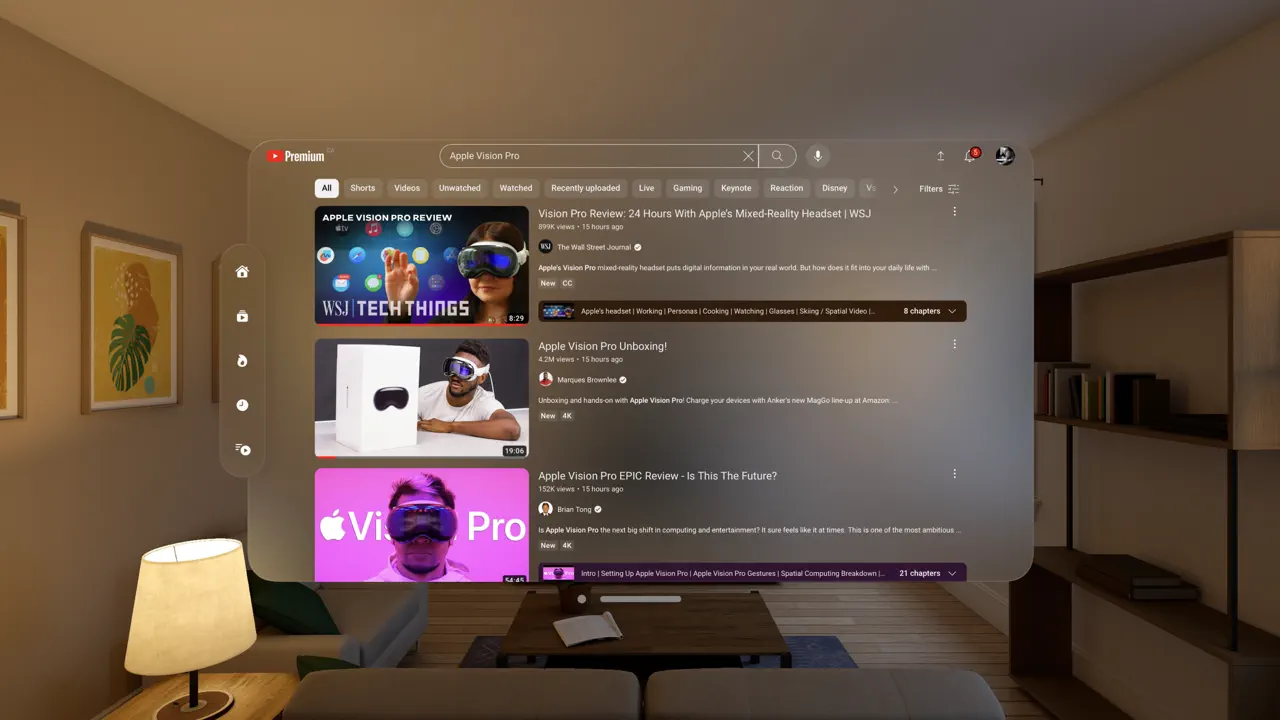Open title 'Apple Vision Pro Unboxing!'
Viewport: 1280px width, 720px height.
click(602, 346)
